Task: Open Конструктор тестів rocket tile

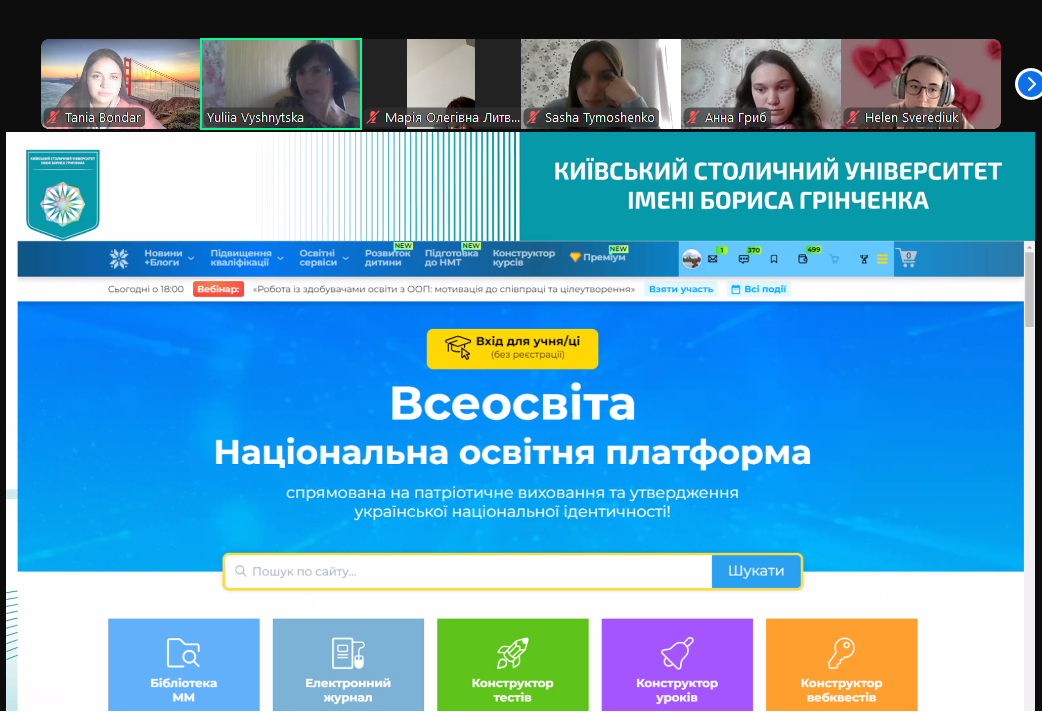Action: (x=512, y=664)
